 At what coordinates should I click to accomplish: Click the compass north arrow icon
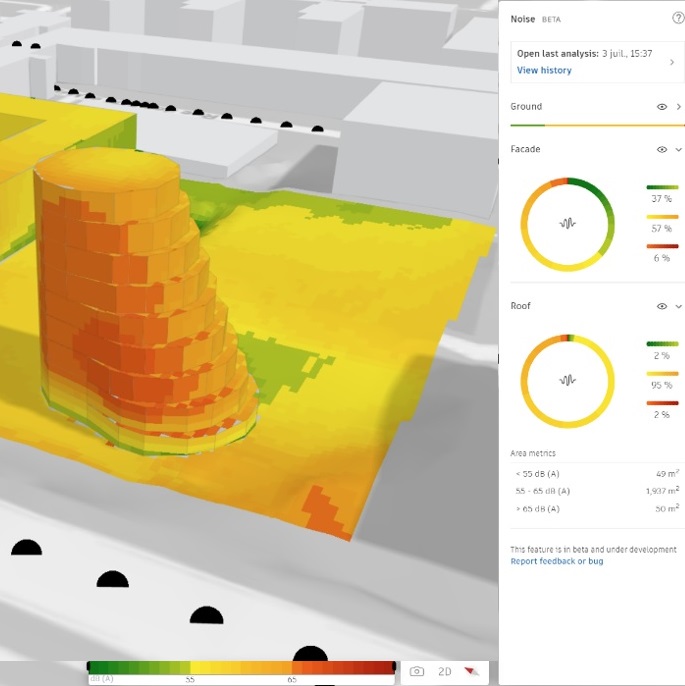click(x=472, y=672)
